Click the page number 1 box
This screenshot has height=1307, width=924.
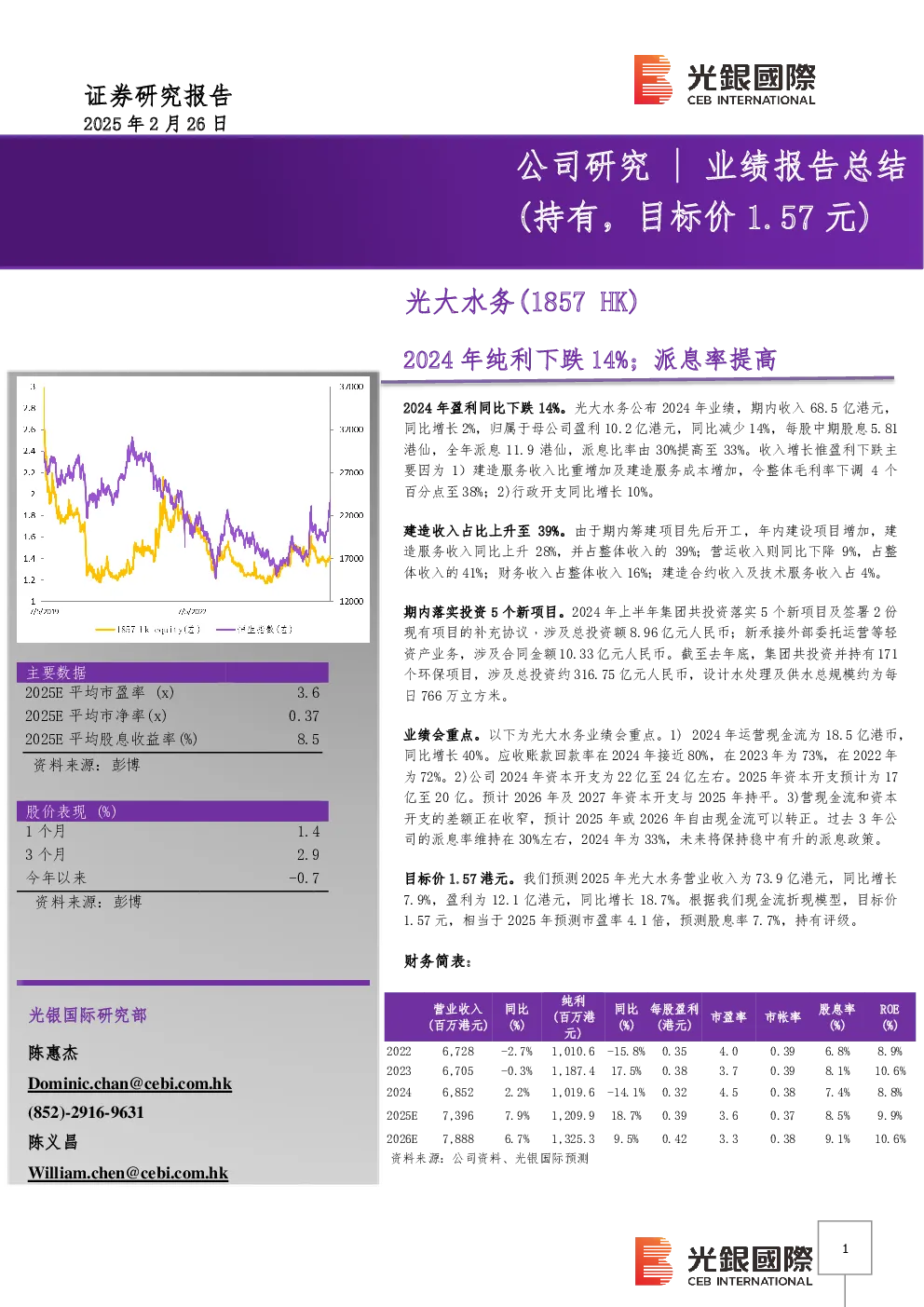845,1248
